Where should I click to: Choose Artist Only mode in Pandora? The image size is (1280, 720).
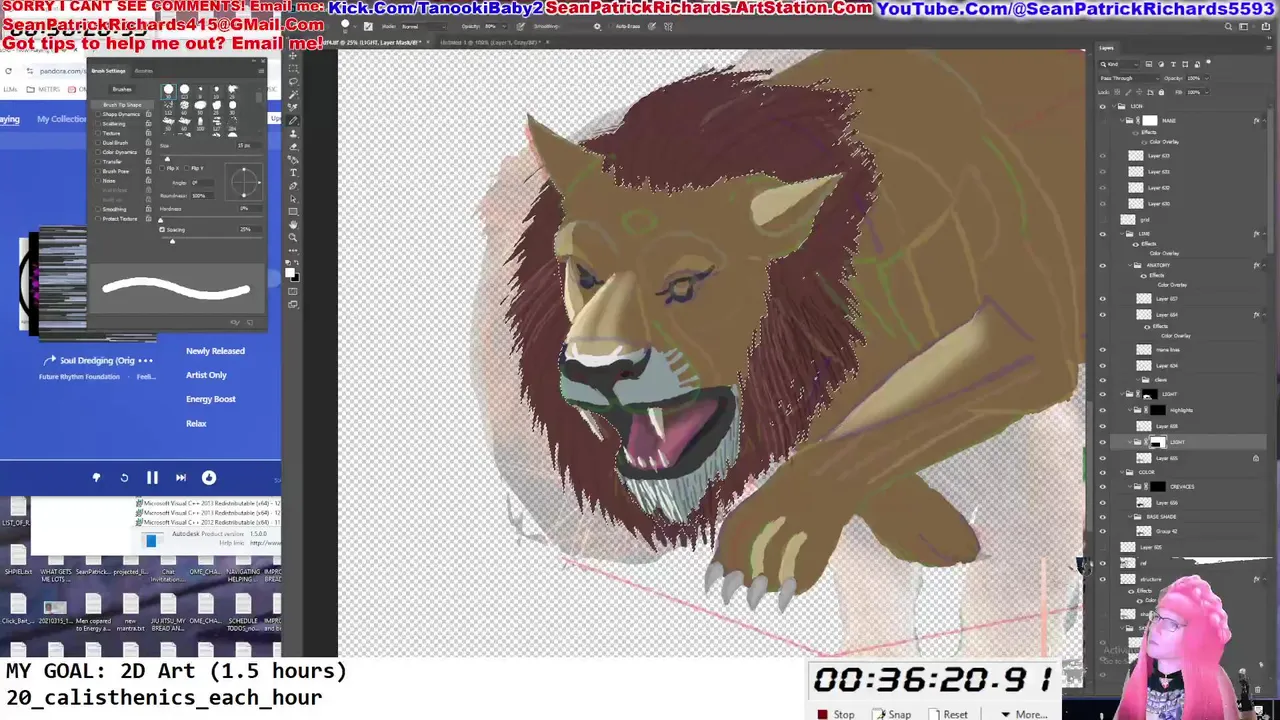(x=206, y=375)
